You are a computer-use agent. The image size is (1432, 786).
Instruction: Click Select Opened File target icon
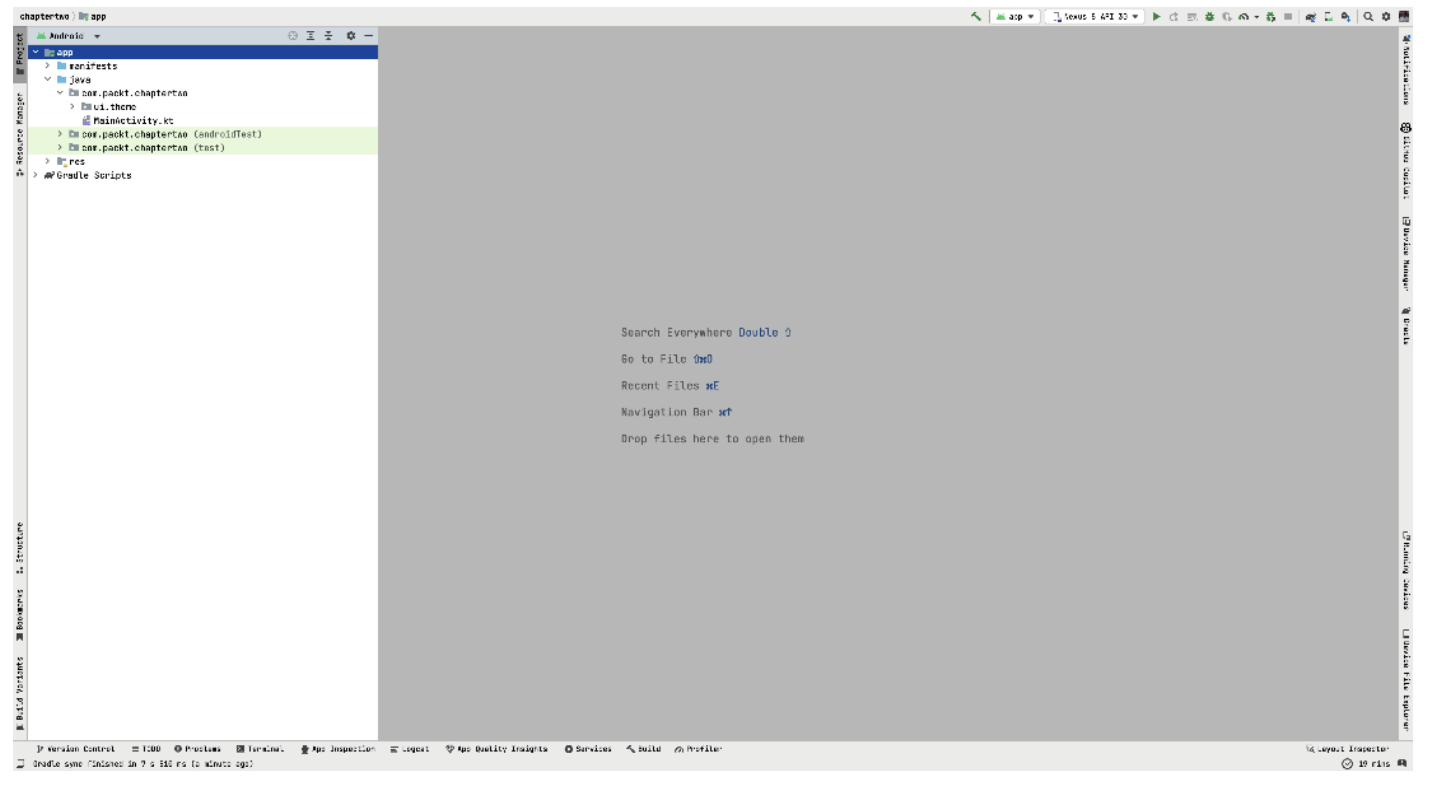(x=293, y=36)
